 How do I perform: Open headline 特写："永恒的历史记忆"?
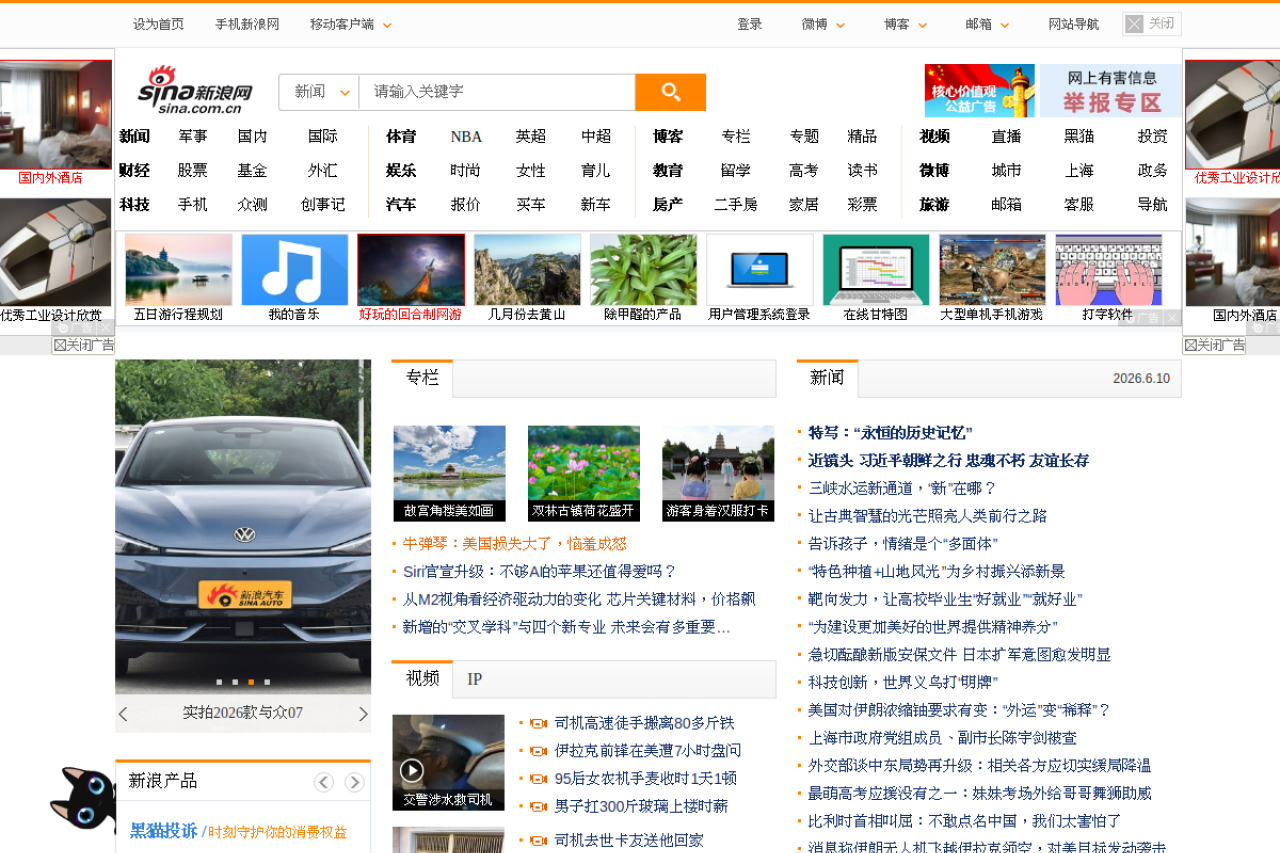890,433
